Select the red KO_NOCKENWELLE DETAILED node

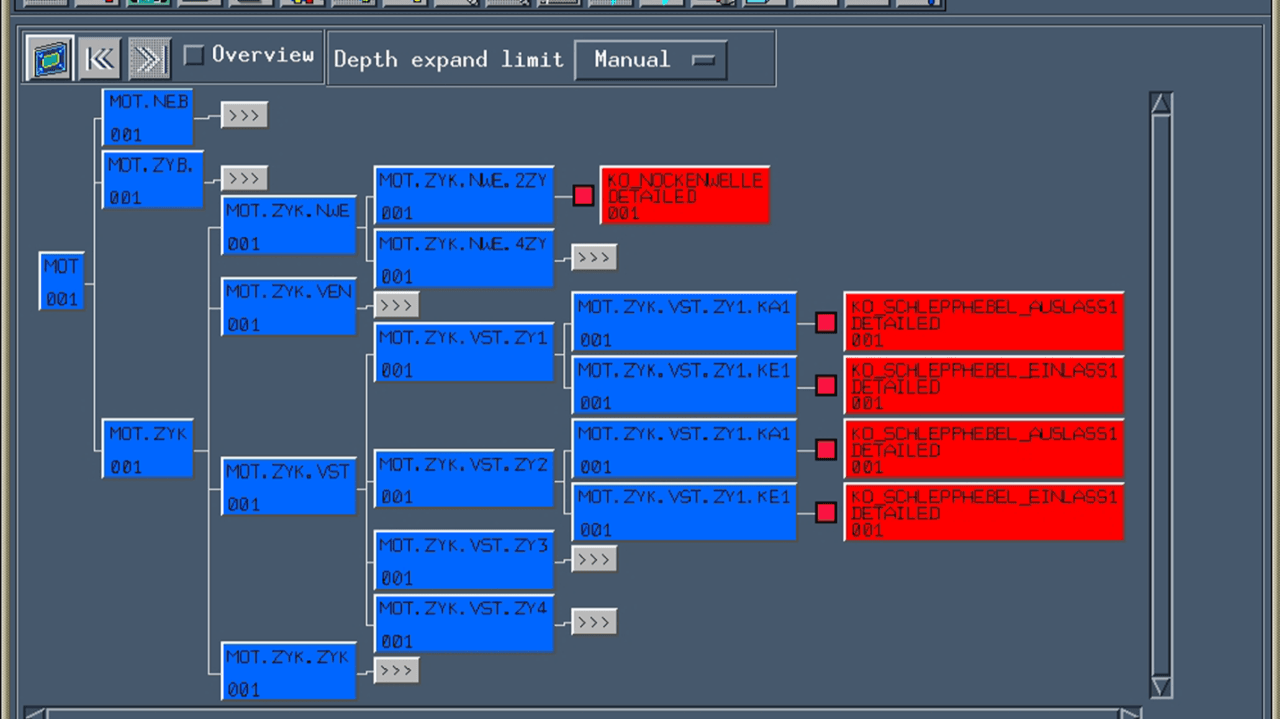[x=685, y=195]
